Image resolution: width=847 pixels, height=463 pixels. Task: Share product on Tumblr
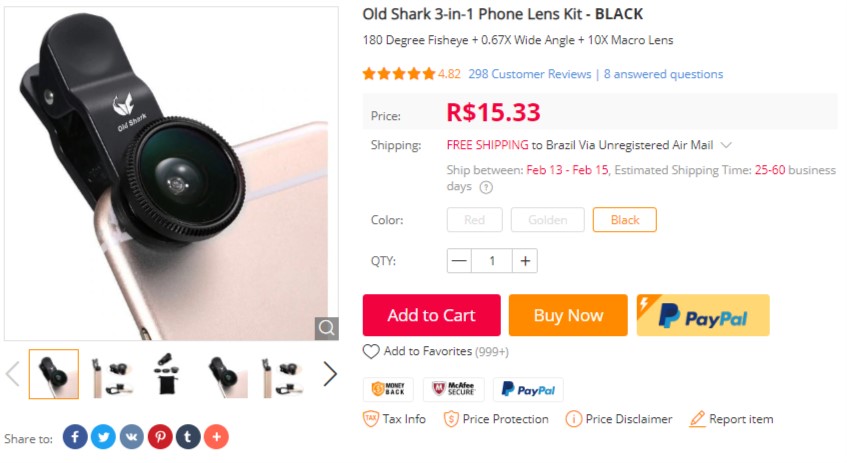(188, 437)
